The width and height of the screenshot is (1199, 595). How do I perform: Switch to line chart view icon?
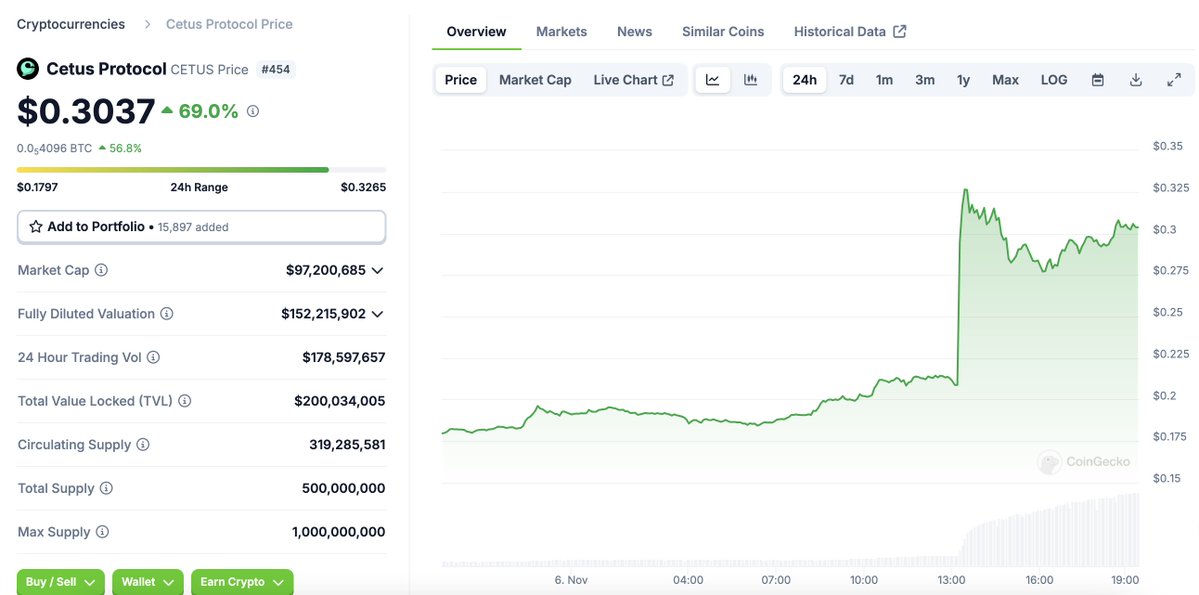[713, 80]
